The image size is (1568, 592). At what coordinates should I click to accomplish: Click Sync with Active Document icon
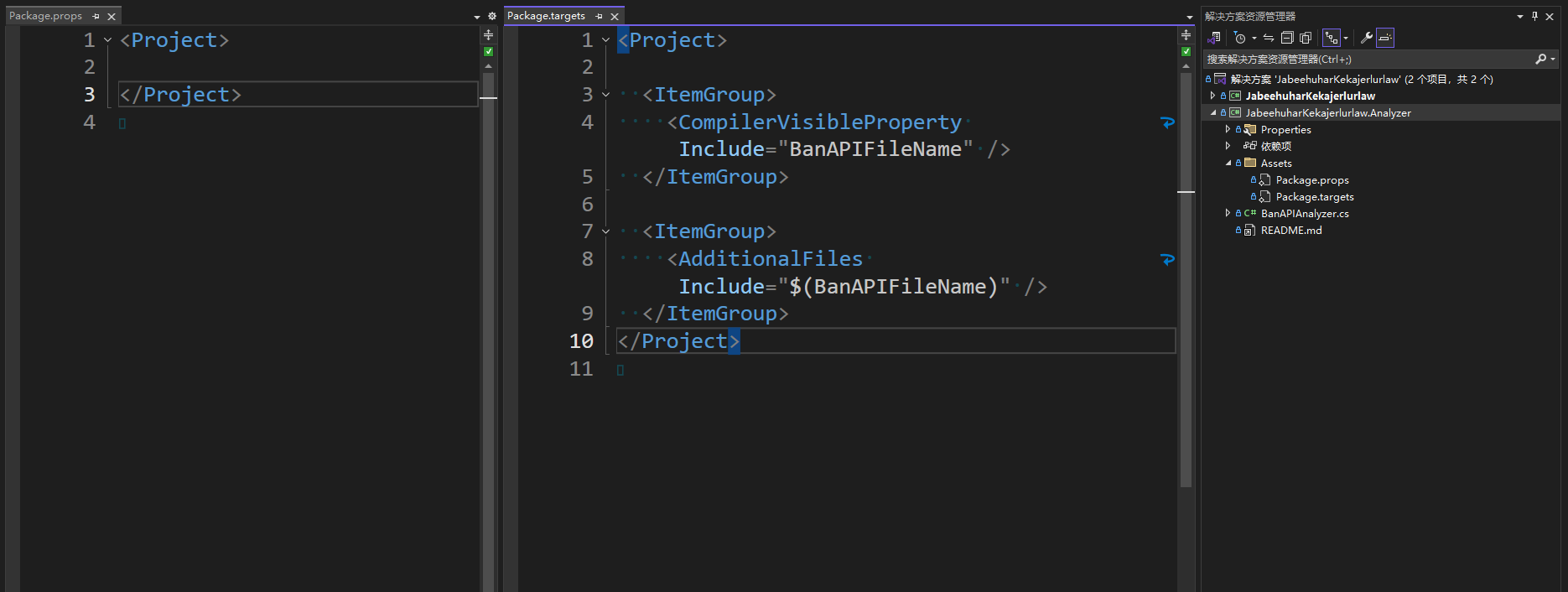coord(1269,38)
